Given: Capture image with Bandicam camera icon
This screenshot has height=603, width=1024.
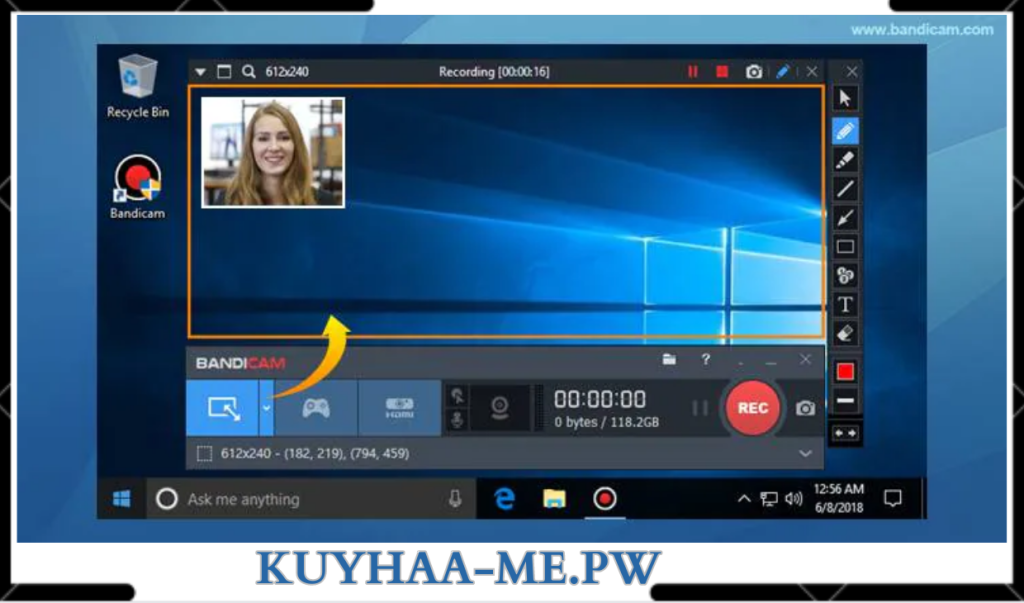Looking at the screenshot, I should point(805,408).
